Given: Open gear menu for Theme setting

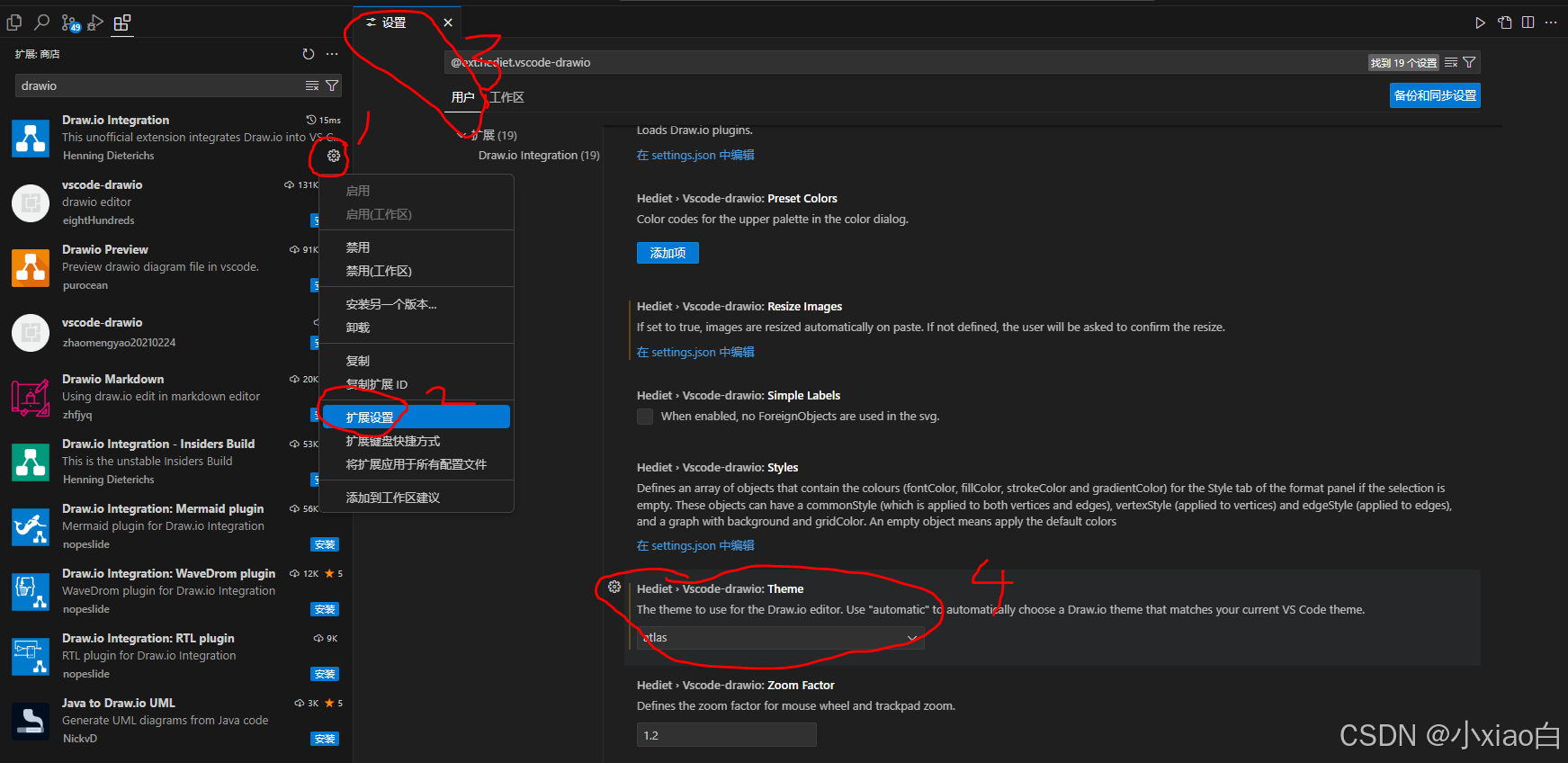Looking at the screenshot, I should 614,587.
